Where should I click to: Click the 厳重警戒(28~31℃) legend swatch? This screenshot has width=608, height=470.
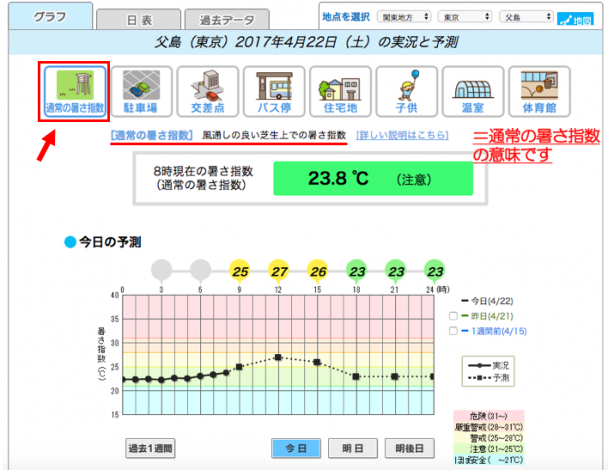click(x=489, y=427)
